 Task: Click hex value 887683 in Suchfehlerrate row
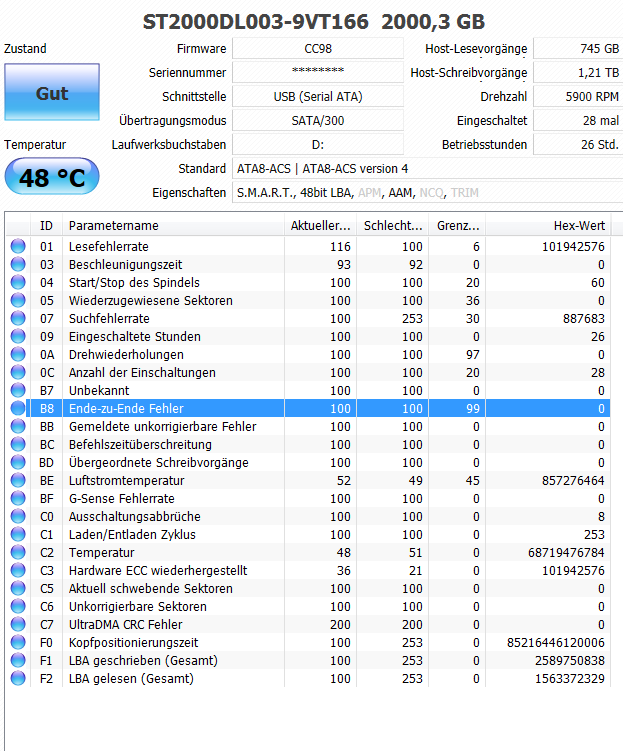(584, 318)
